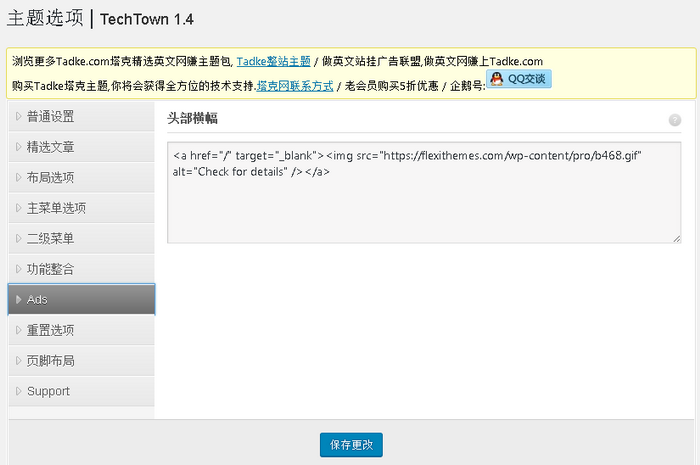Viewport: 700px width, 465px height.
Task: Click the arrow icon beside 功能整合
Action: click(18, 269)
